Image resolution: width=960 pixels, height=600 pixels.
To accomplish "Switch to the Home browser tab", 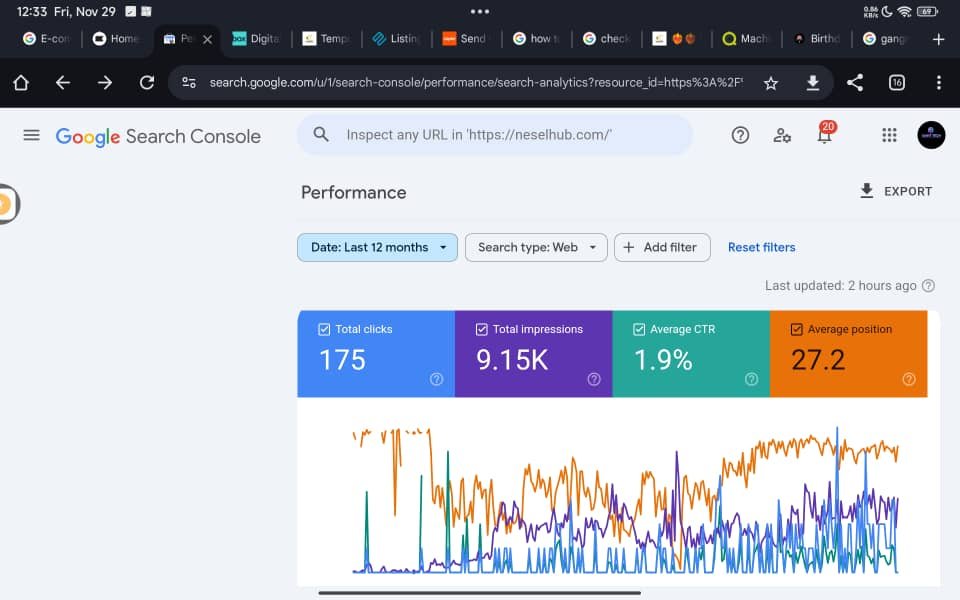I will click(116, 39).
